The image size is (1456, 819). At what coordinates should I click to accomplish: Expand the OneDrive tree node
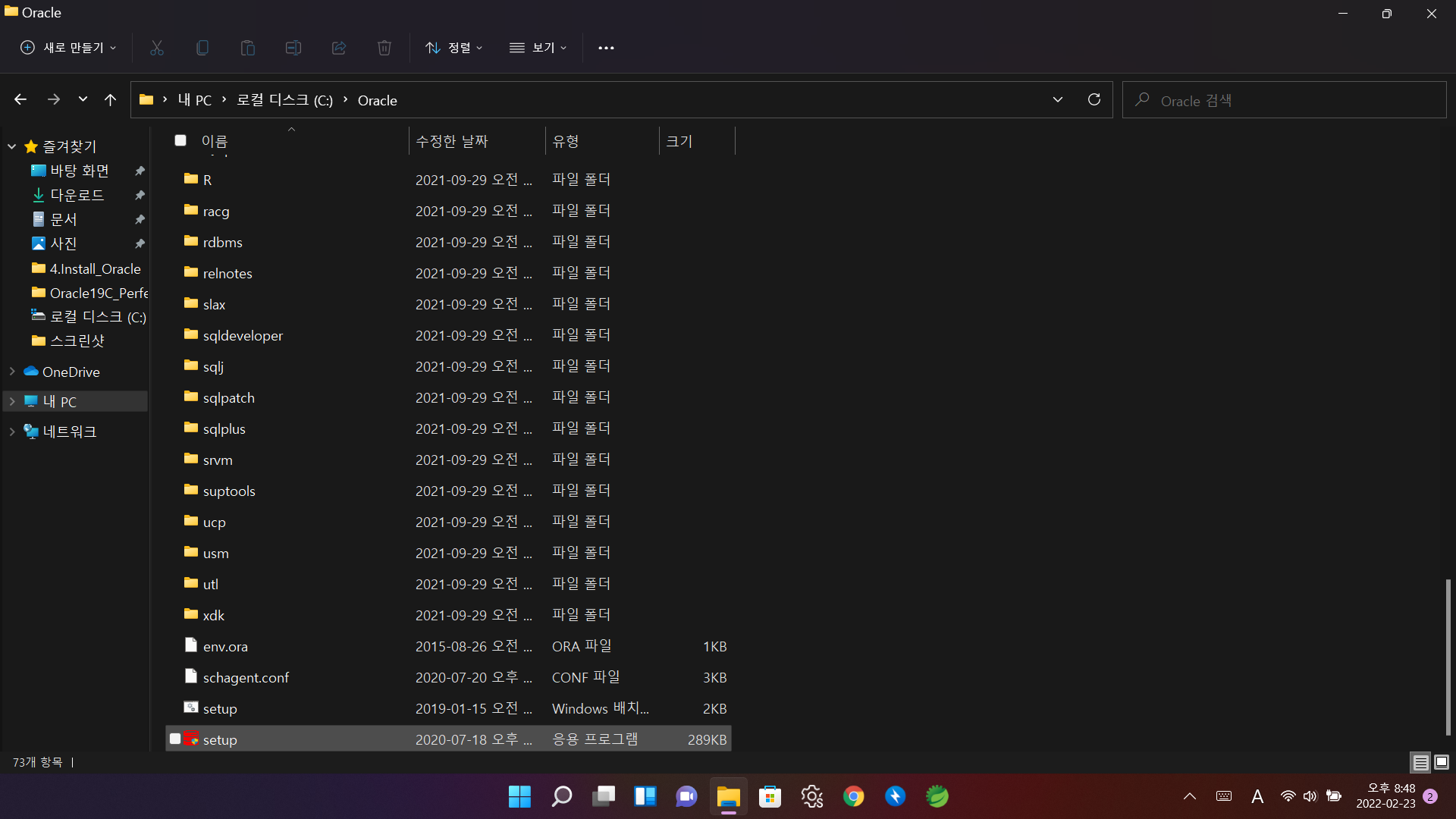12,372
